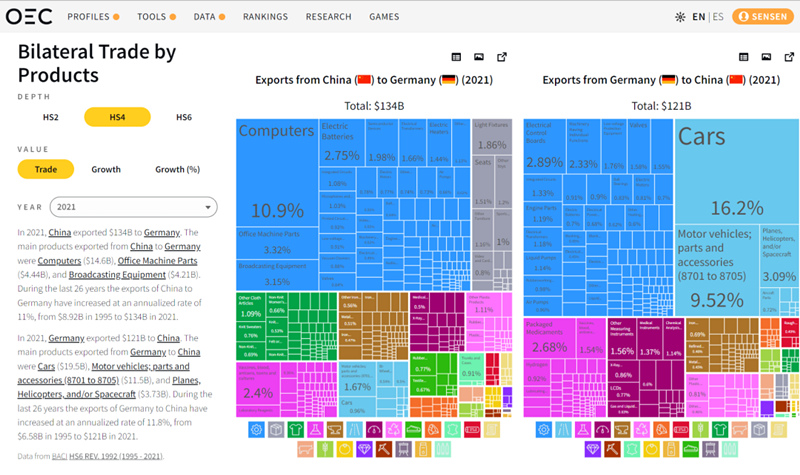Click the SENSEN account button
Screen dimensions: 800x475
click(761, 17)
